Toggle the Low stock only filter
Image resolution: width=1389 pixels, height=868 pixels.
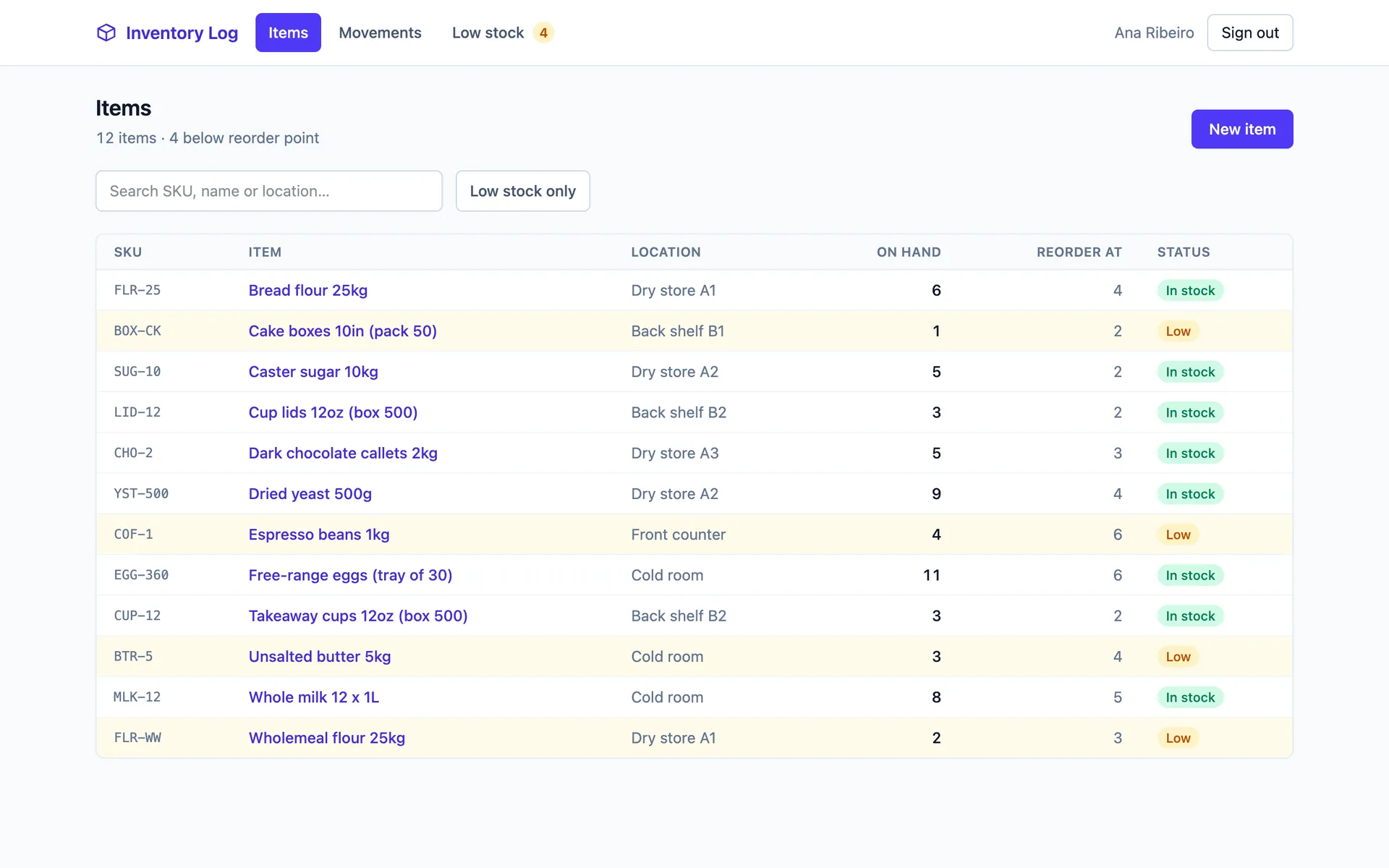tap(522, 191)
